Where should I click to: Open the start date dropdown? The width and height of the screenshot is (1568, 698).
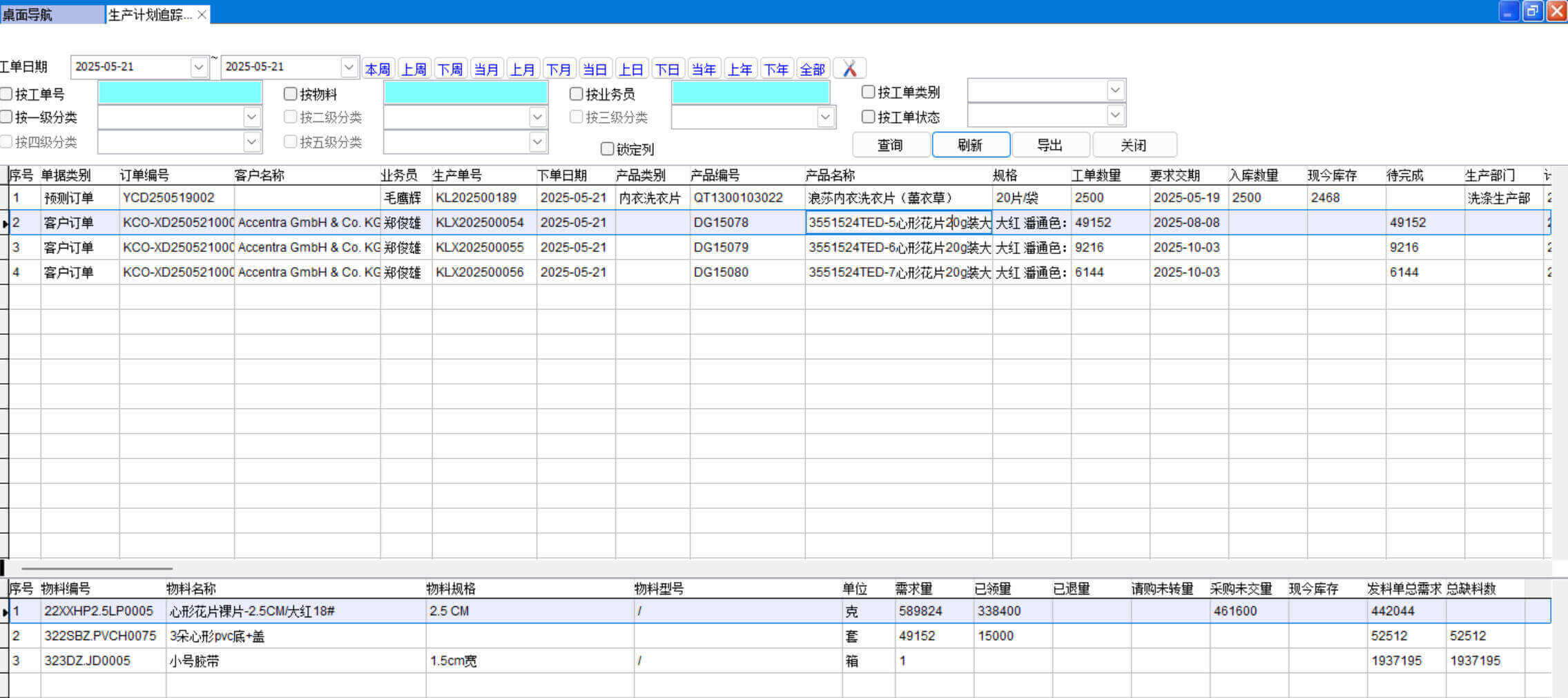[199, 67]
